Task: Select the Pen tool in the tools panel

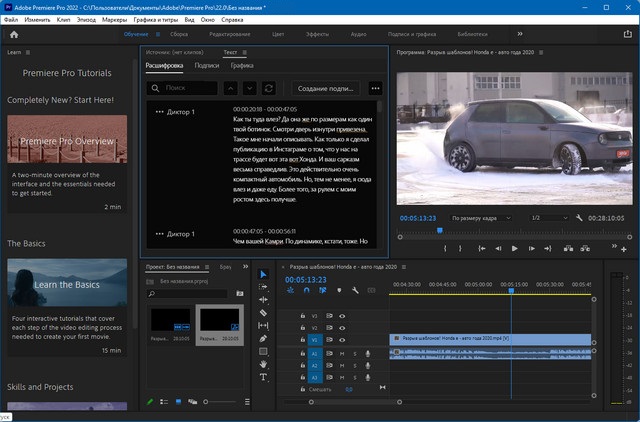Action: point(264,339)
